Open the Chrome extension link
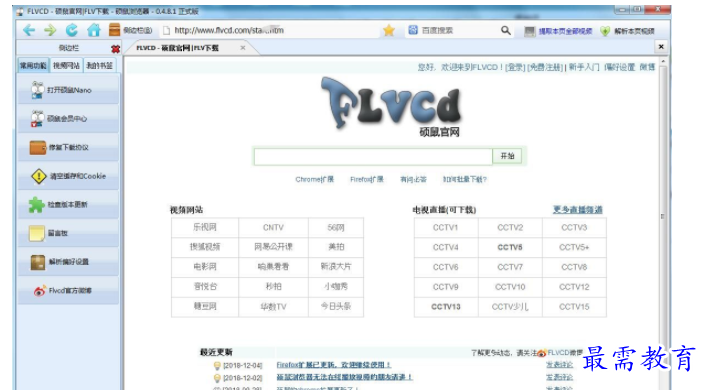704x390 pixels. click(x=314, y=180)
